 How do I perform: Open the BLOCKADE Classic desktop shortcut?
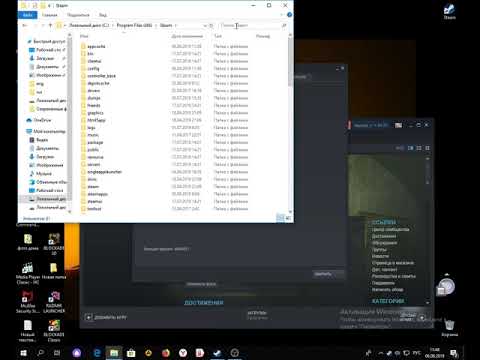click(54, 331)
